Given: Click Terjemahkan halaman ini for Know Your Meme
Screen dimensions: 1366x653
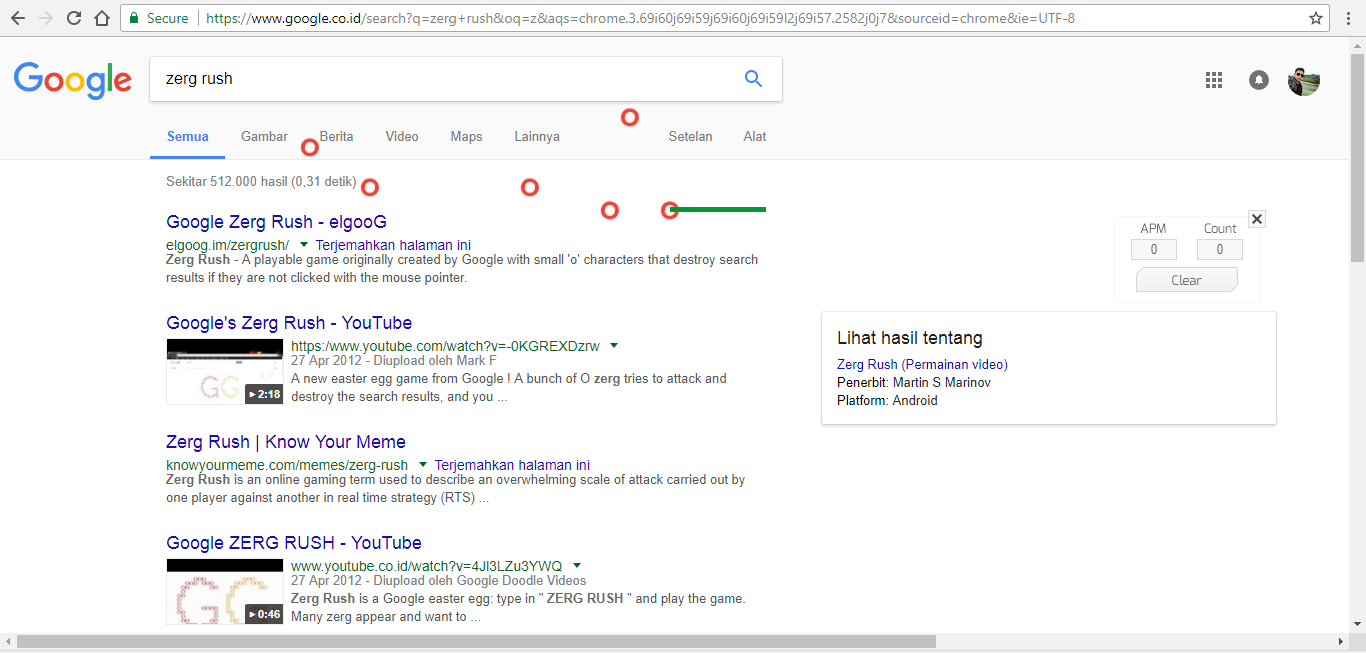Looking at the screenshot, I should pyautogui.click(x=512, y=465).
